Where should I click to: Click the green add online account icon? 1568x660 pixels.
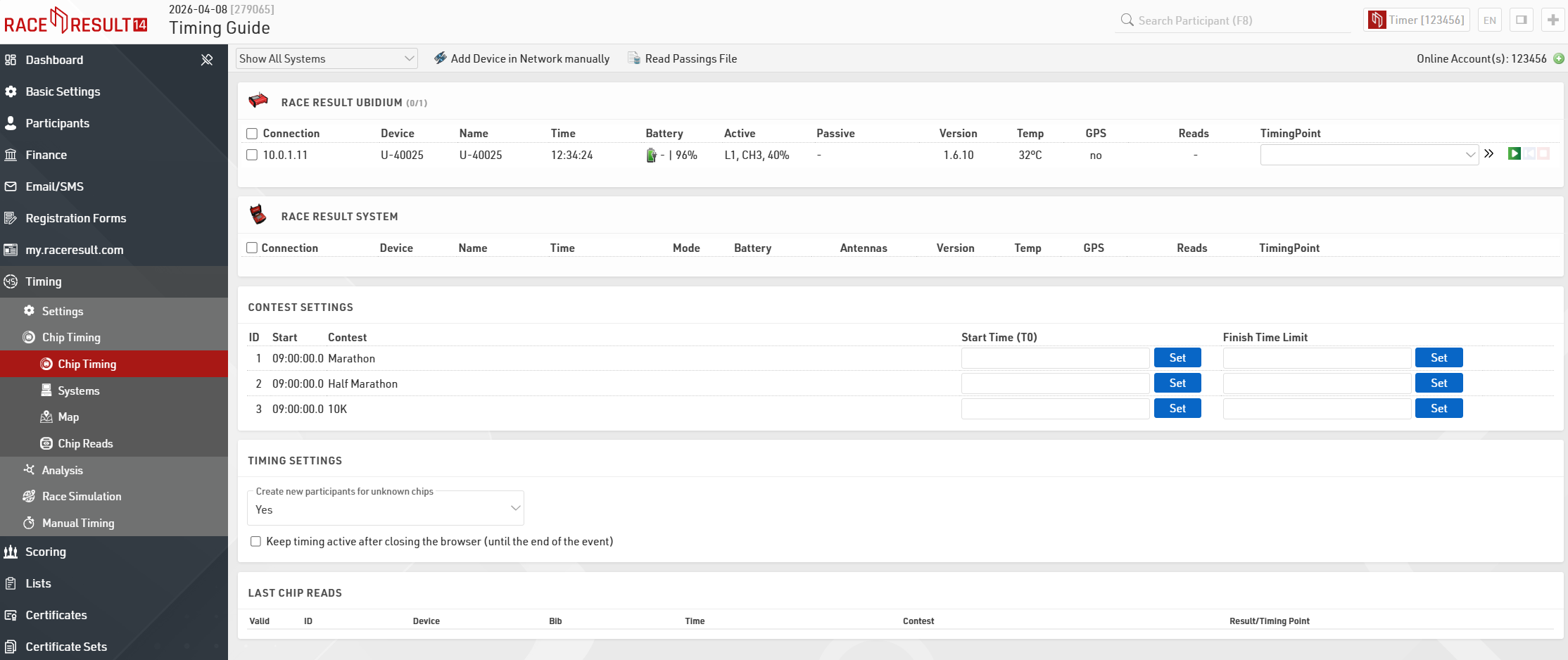(1559, 59)
